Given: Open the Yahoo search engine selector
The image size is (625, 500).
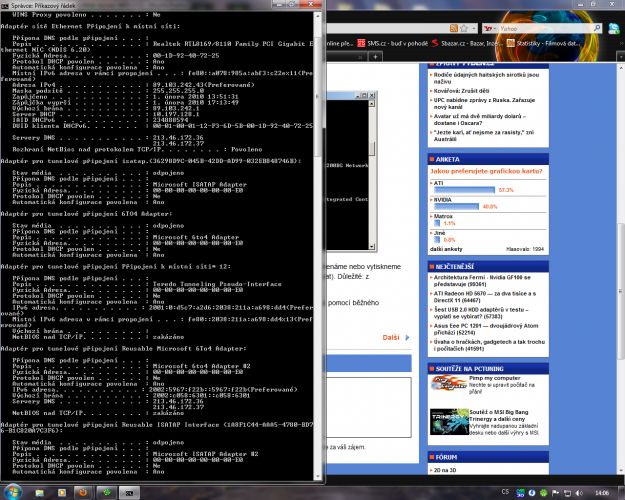Looking at the screenshot, I should [x=490, y=28].
